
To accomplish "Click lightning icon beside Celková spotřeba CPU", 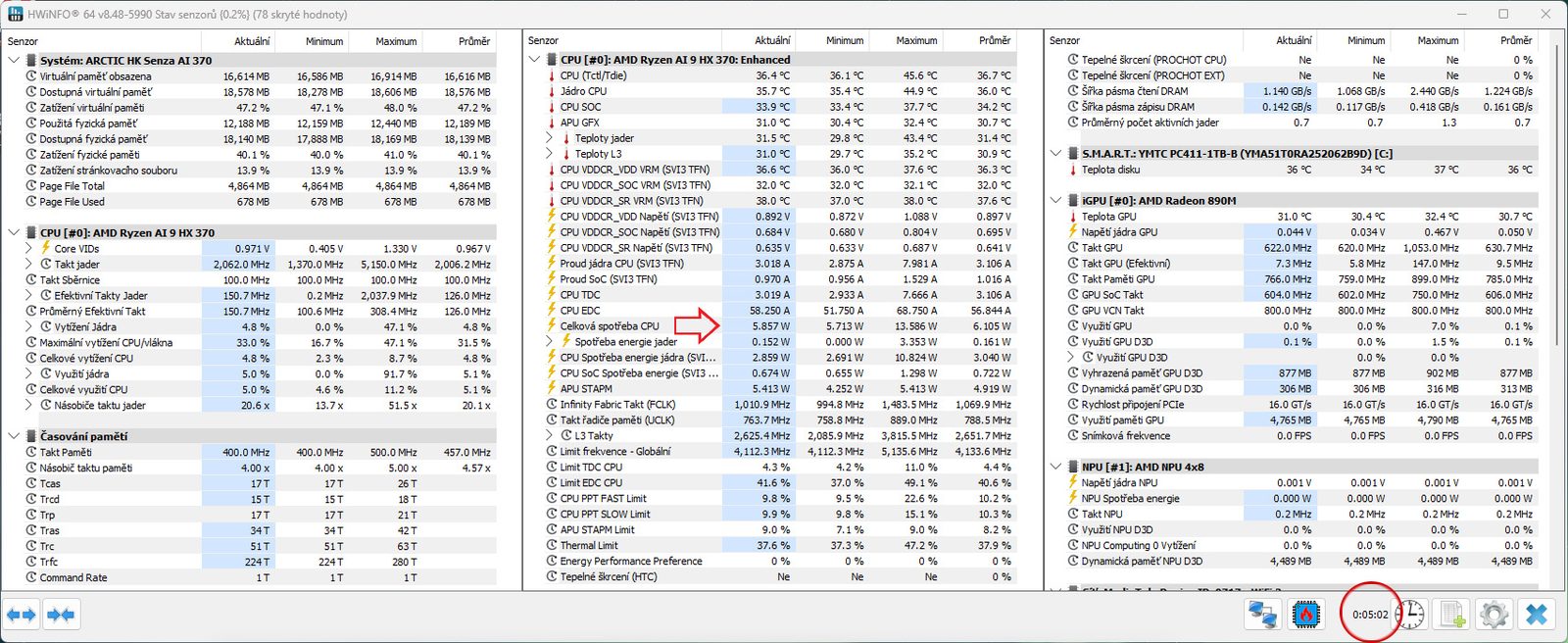I will (x=552, y=326).
